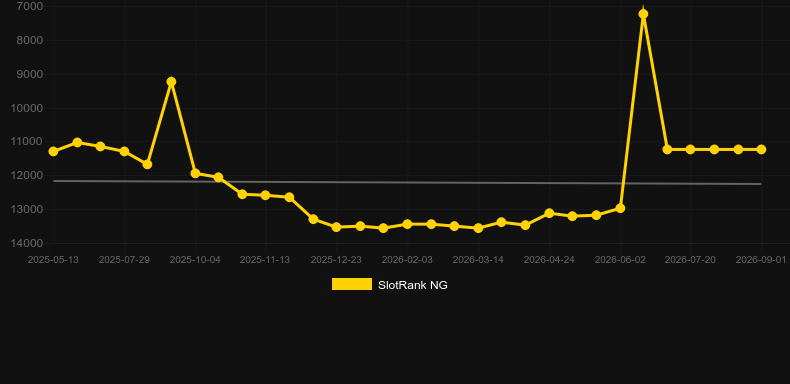Click the 2026-06-02 x-axis date label

click(620, 260)
